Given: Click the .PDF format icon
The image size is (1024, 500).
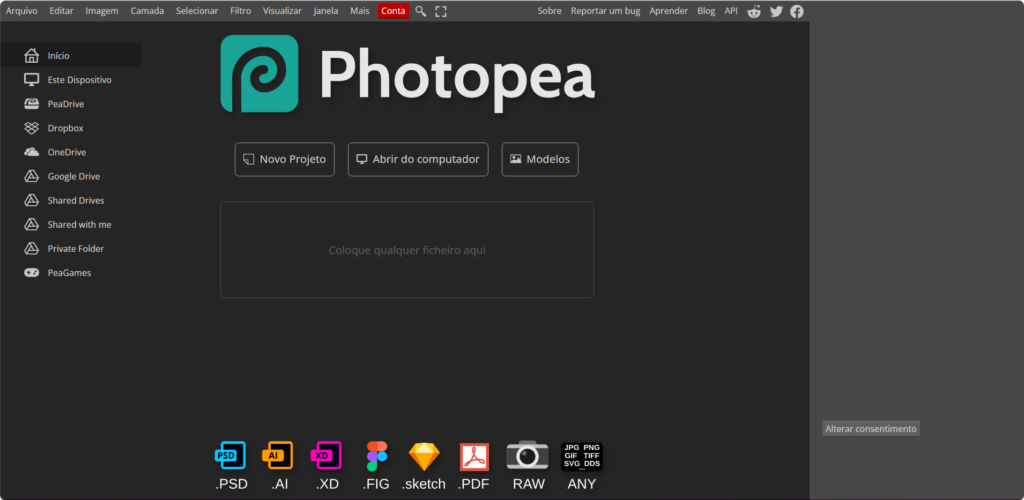Looking at the screenshot, I should click(474, 457).
